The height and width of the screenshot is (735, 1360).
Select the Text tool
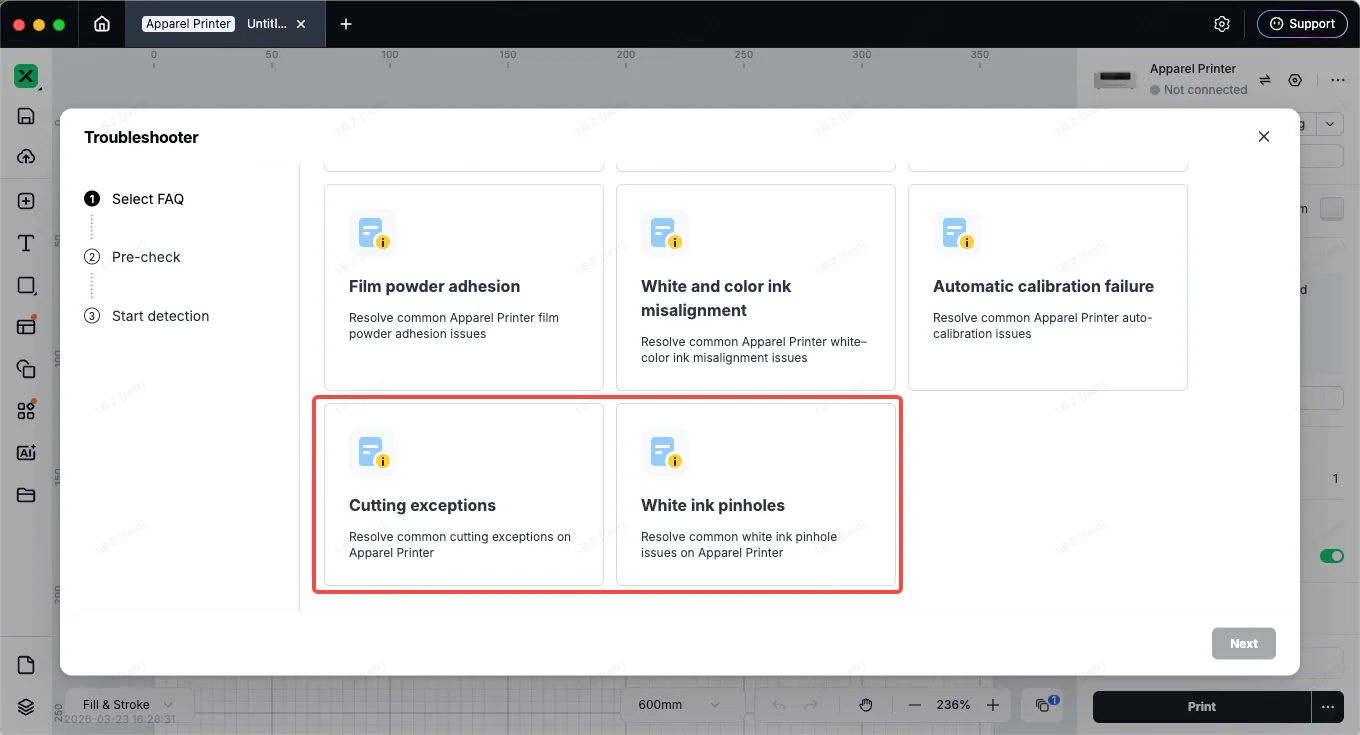click(x=26, y=243)
